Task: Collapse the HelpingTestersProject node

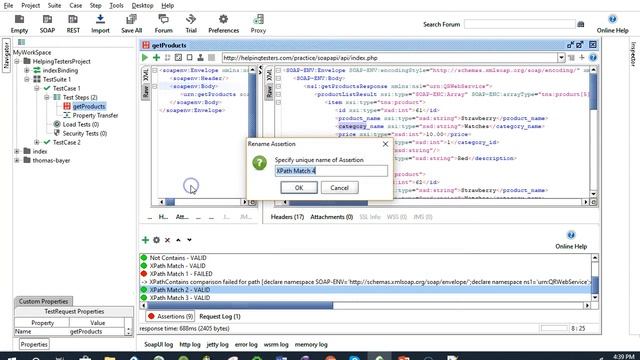Action: (x=17, y=61)
